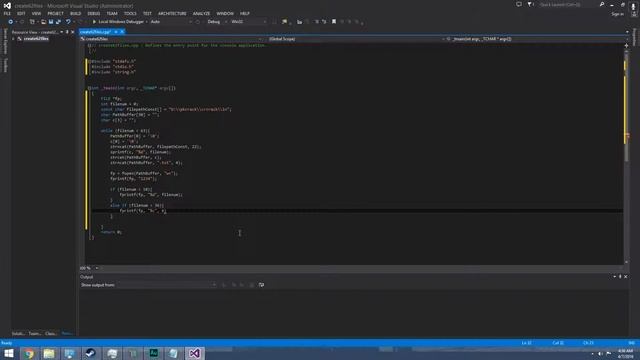Switch to the Class View bottom tab
The width and height of the screenshot is (640, 360).
tap(51, 333)
